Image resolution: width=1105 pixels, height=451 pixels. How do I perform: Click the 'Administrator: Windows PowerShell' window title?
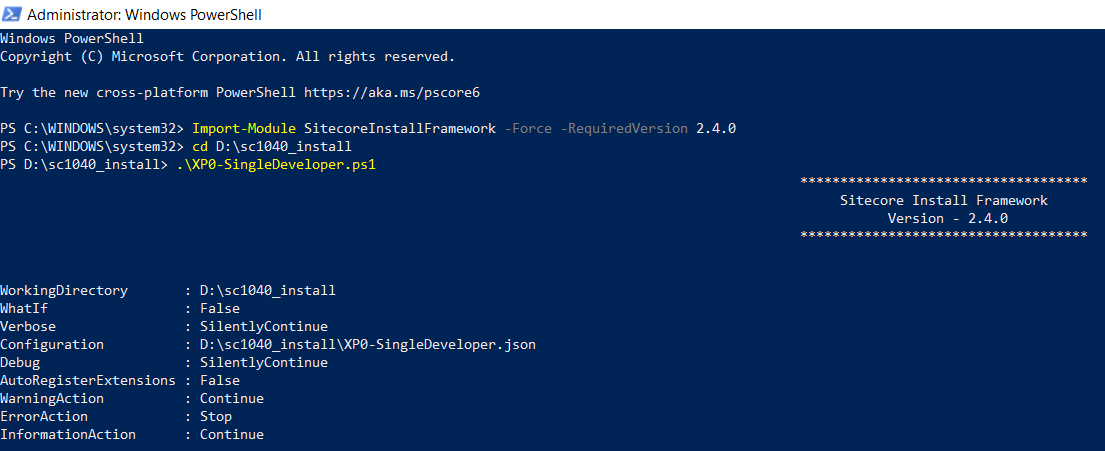click(145, 16)
